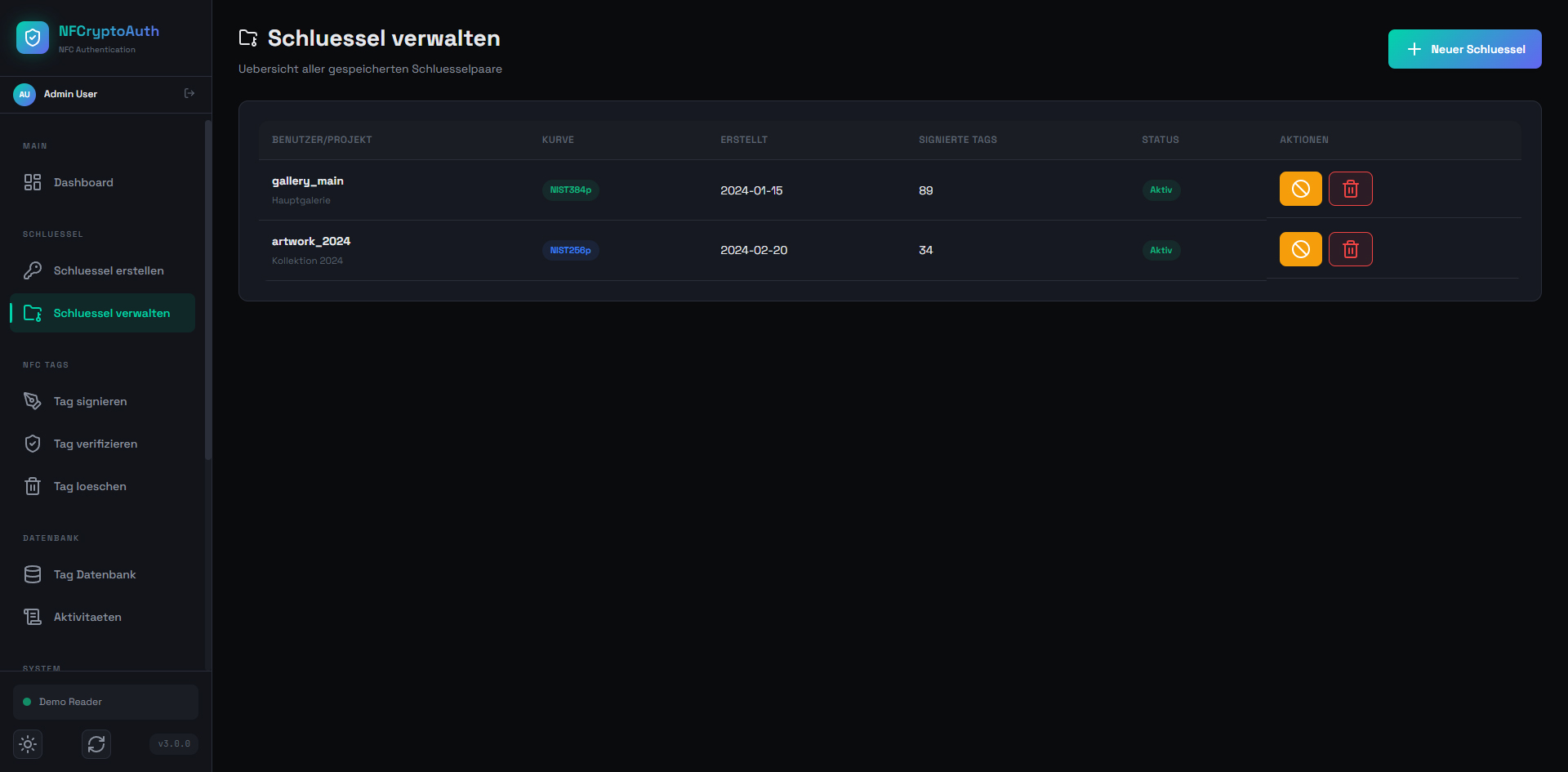Toggle light/dark theme with sun icon
Screen dimensions: 1568x772
[28, 744]
